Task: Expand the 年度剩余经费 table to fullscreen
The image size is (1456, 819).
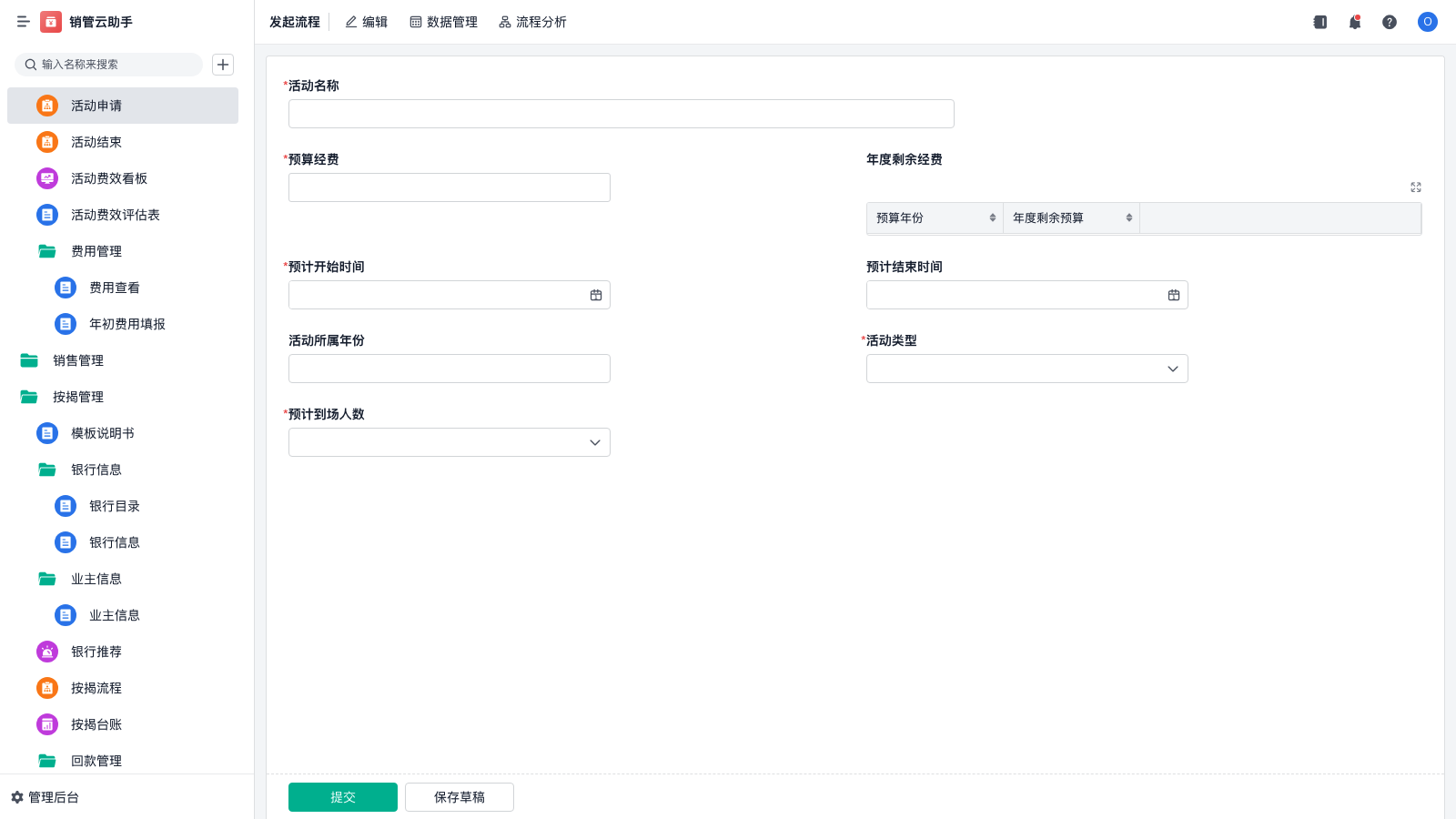Action: (1416, 187)
